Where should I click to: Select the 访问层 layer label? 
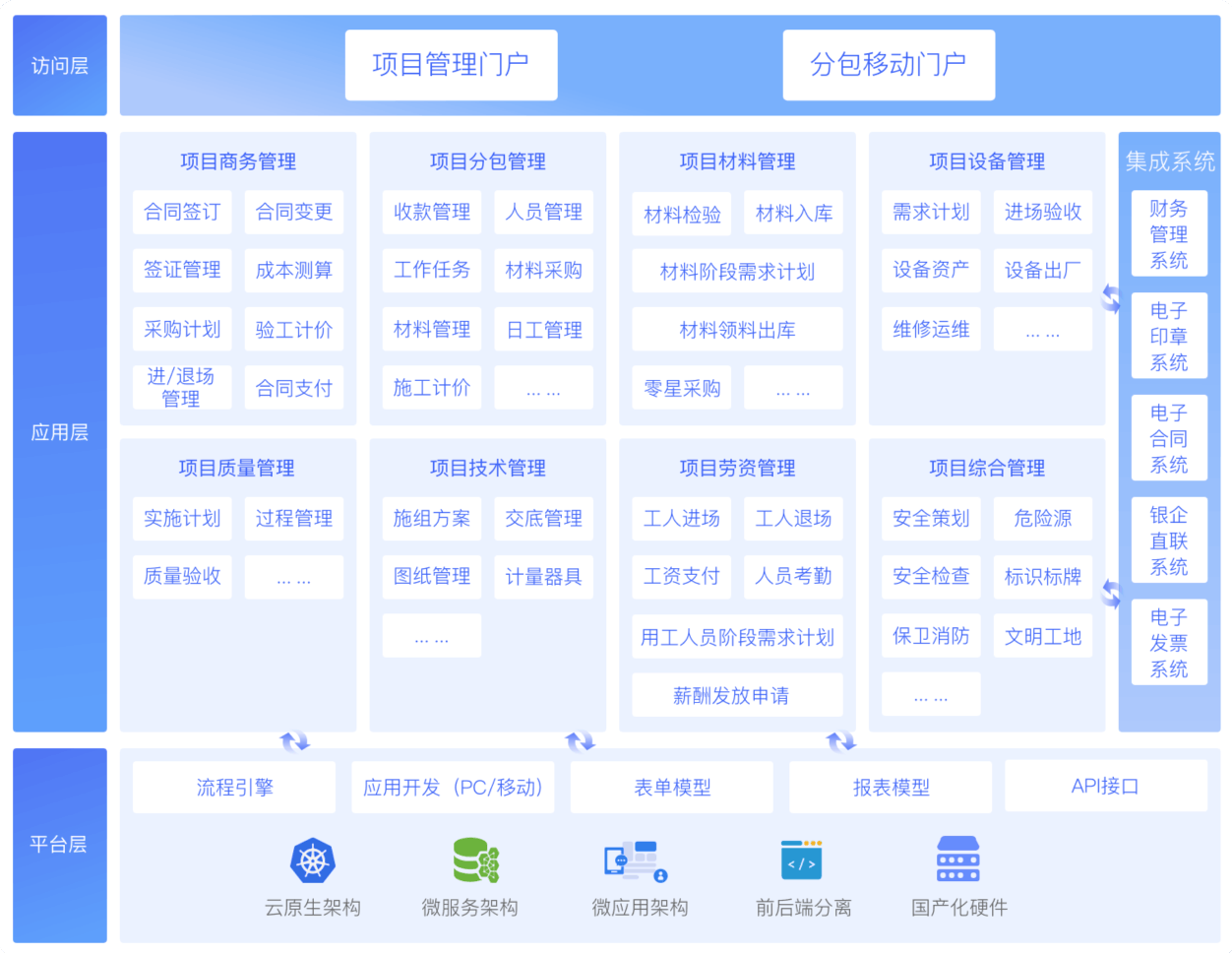(60, 65)
